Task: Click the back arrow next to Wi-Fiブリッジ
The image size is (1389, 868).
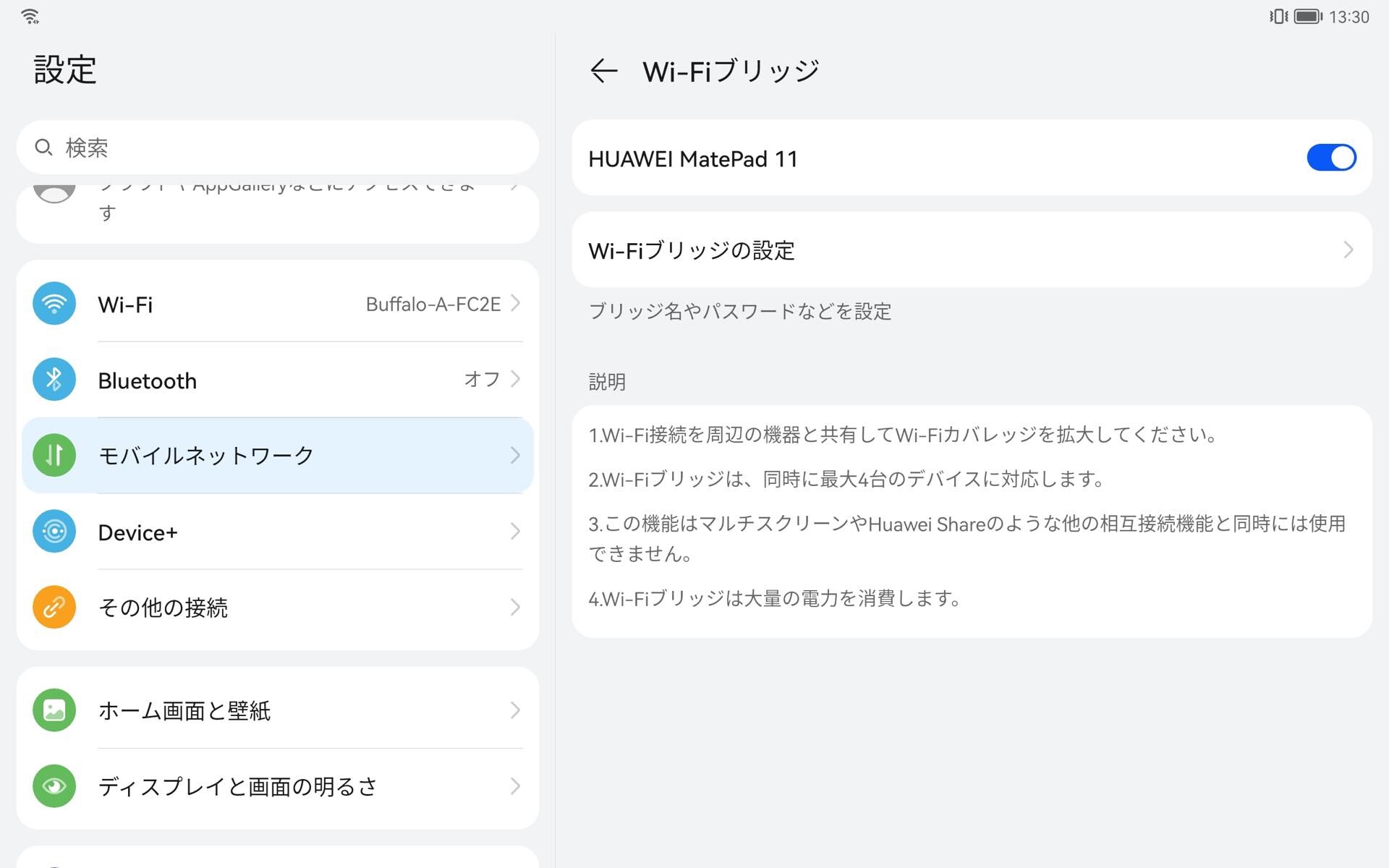Action: 603,71
